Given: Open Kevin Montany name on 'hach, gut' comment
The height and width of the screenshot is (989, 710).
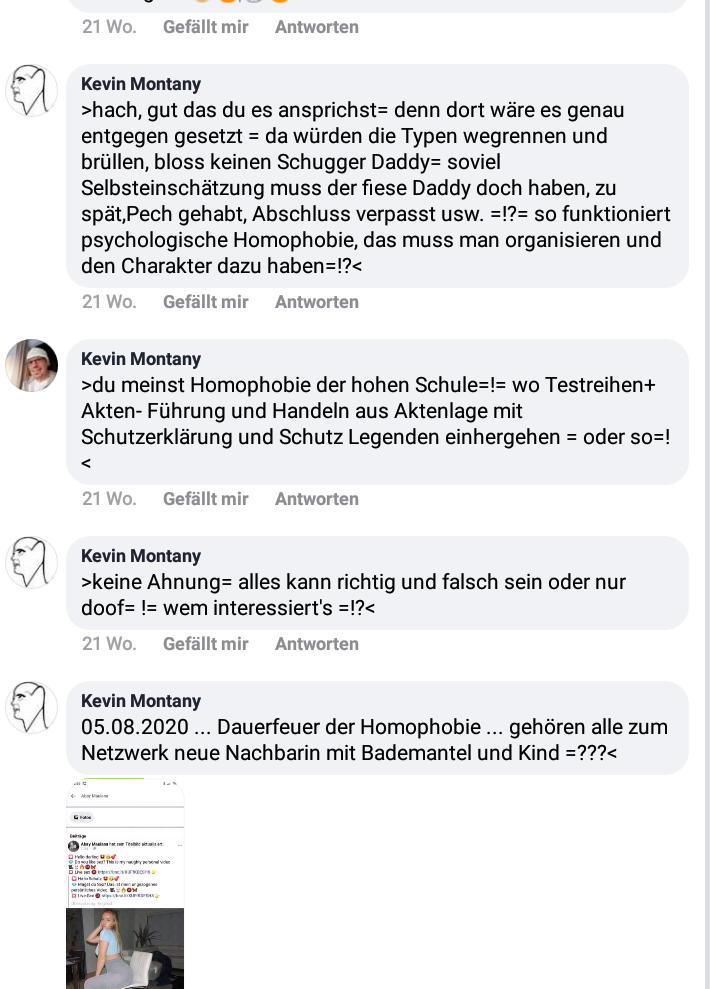Looking at the screenshot, I should [x=141, y=84].
